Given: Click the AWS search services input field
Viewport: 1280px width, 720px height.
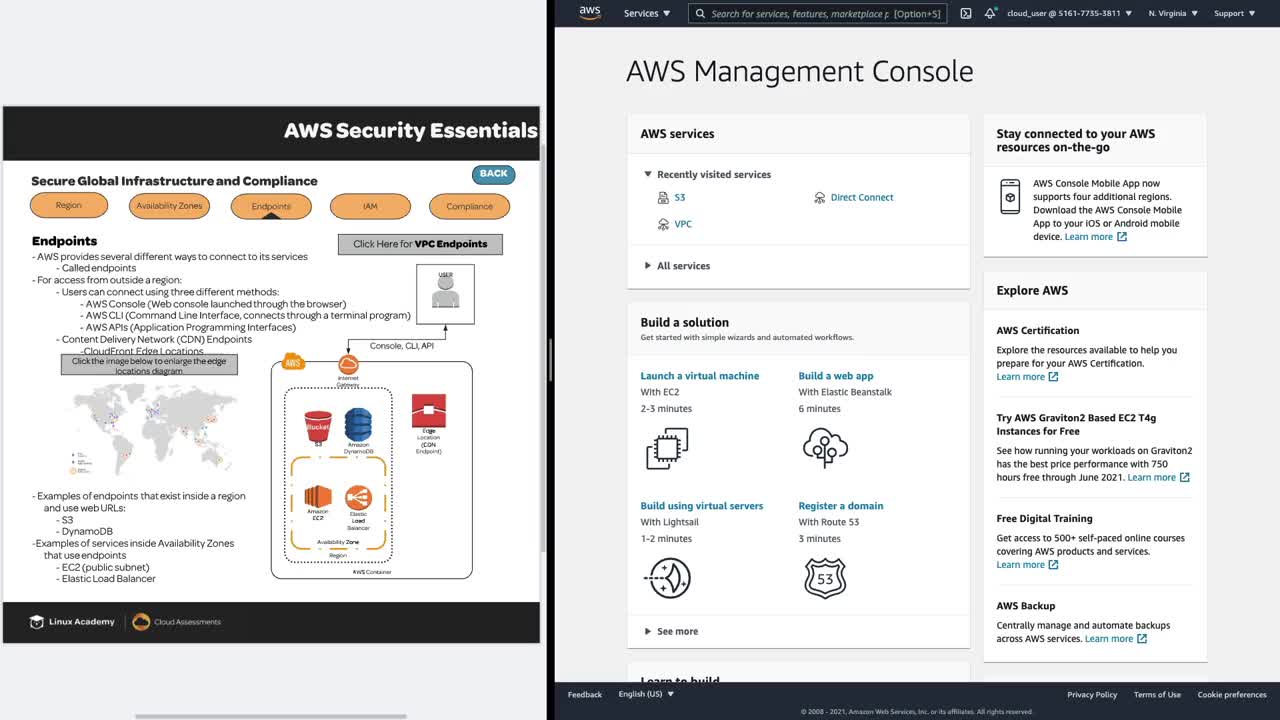Looking at the screenshot, I should pyautogui.click(x=818, y=14).
